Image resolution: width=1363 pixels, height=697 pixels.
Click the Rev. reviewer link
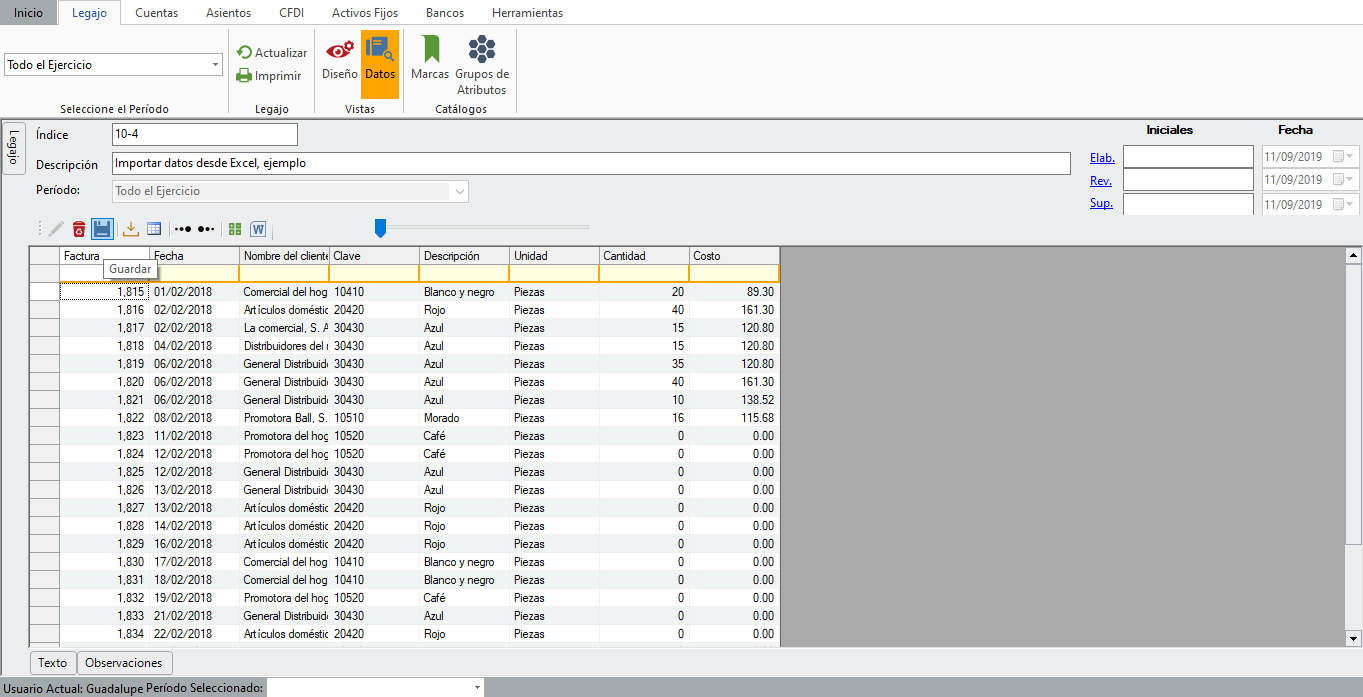coord(1100,181)
